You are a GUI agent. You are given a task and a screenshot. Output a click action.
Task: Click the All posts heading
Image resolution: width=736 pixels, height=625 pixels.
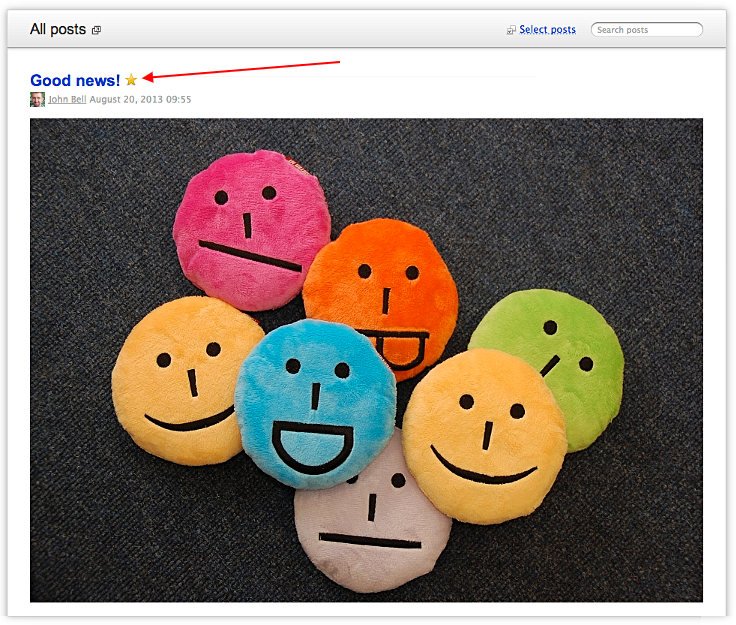coord(57,29)
